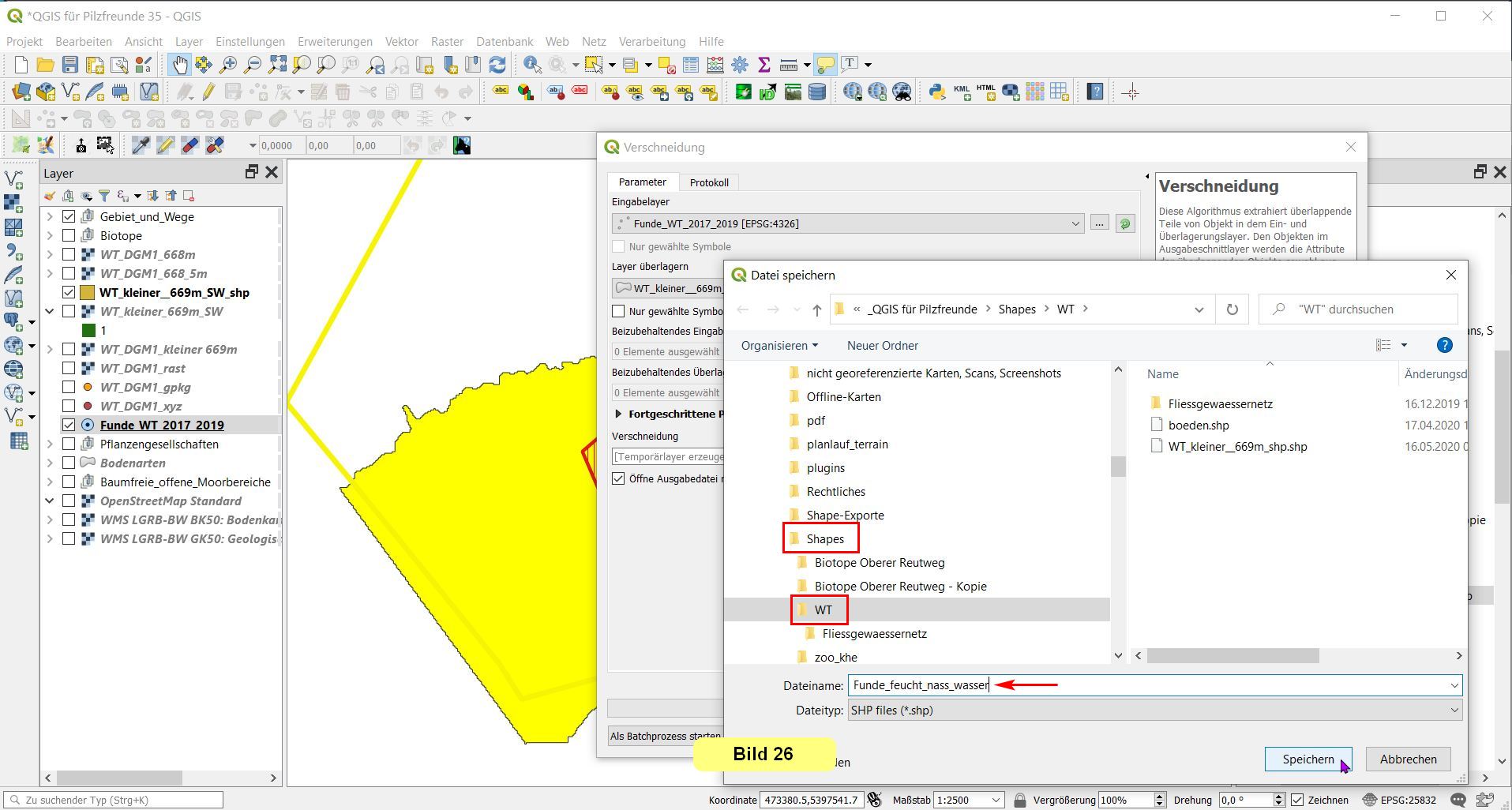Select boeden.shp in the file list

(x=1198, y=425)
